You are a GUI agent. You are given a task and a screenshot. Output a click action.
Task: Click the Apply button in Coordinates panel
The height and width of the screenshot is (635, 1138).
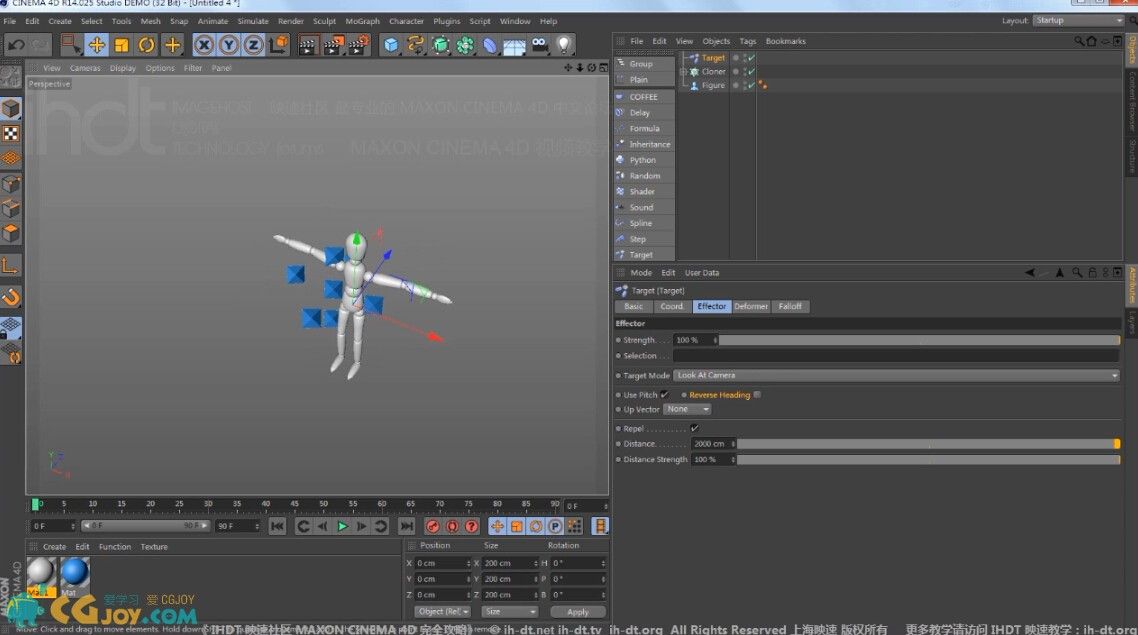578,612
